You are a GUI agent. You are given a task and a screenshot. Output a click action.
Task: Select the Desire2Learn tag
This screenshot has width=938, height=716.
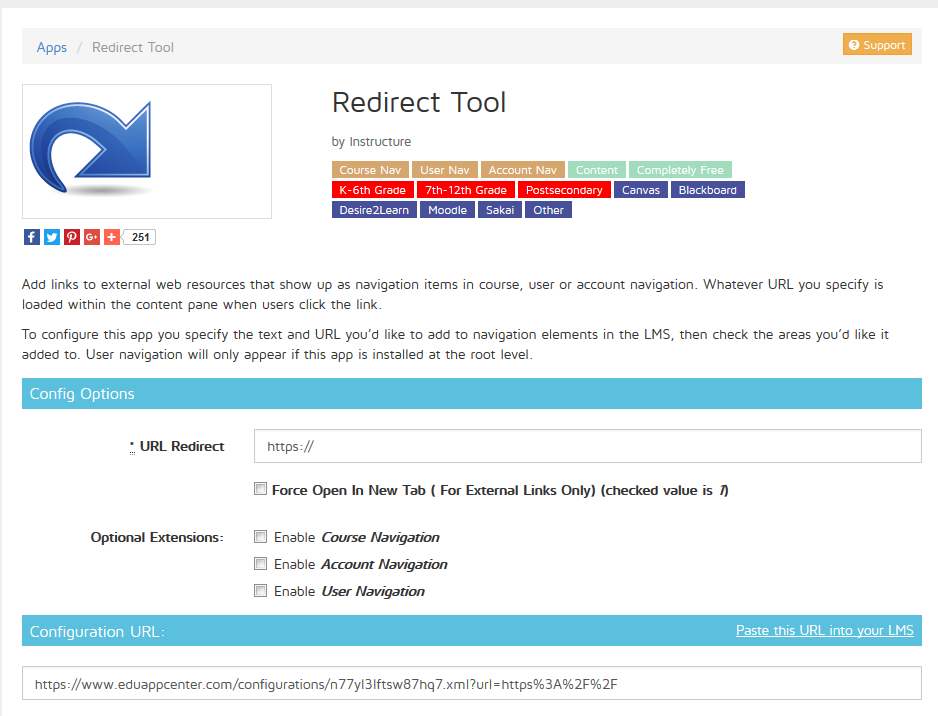(x=374, y=210)
